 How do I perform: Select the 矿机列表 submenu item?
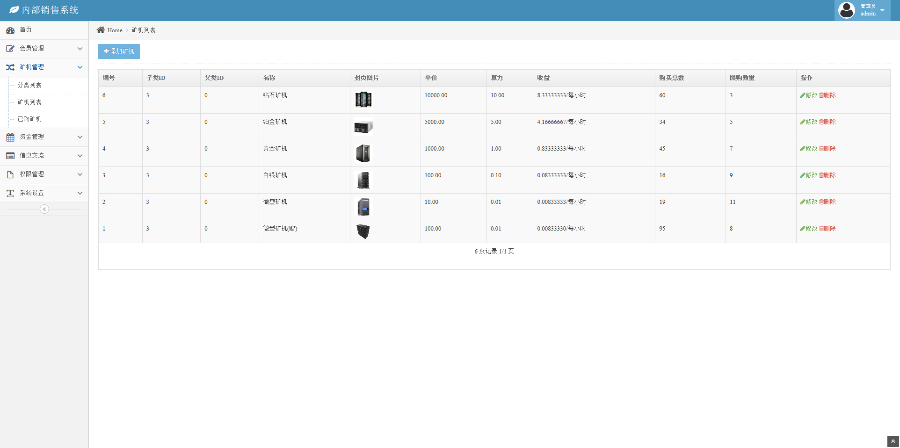point(30,102)
